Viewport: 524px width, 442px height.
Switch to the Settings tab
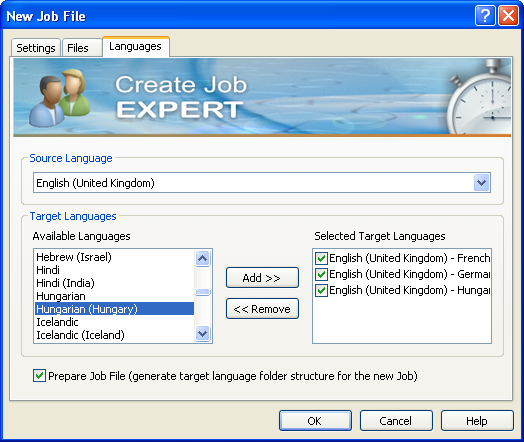(x=36, y=48)
